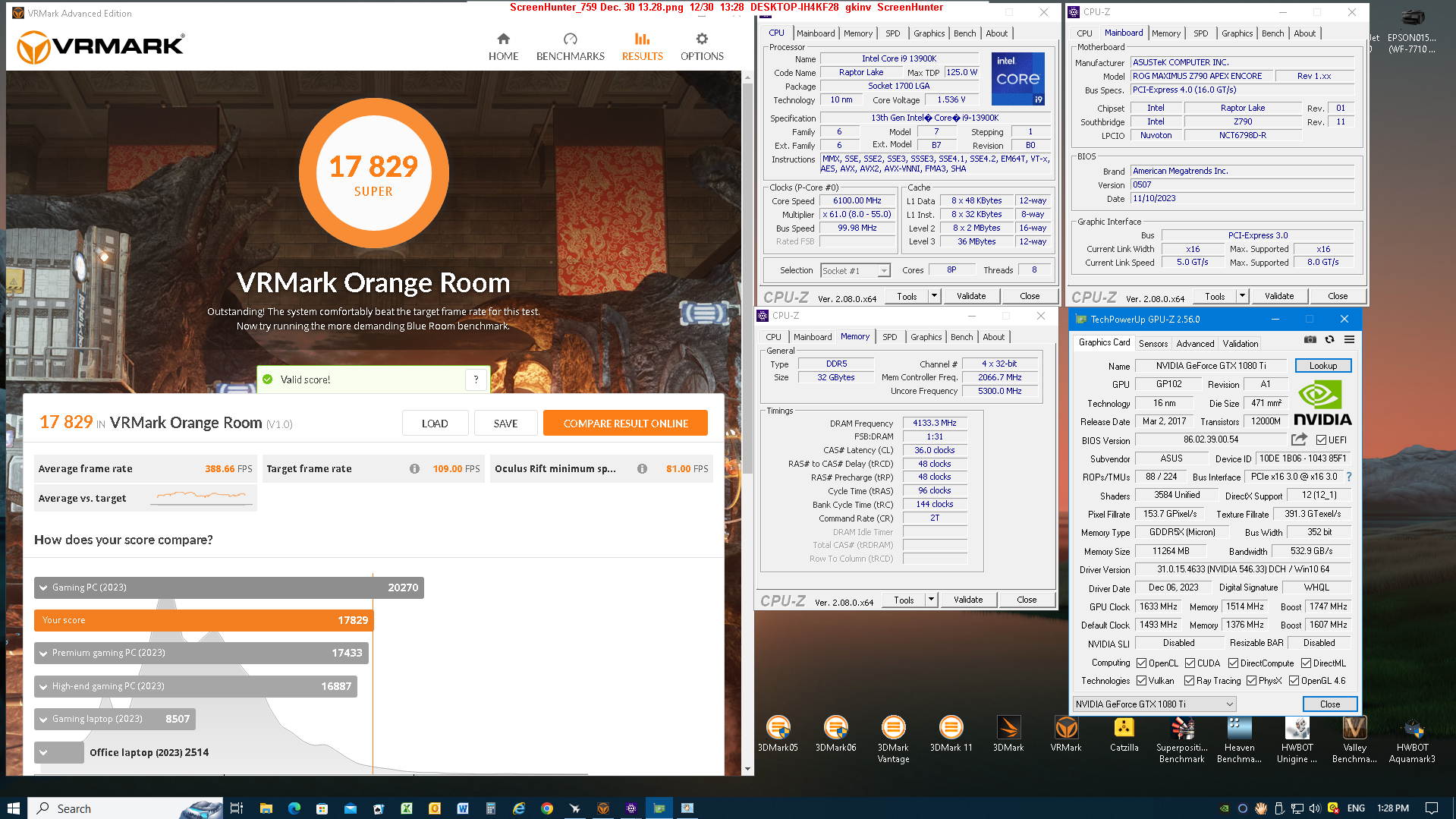Toggle the CUDA checkbox

1190,663
